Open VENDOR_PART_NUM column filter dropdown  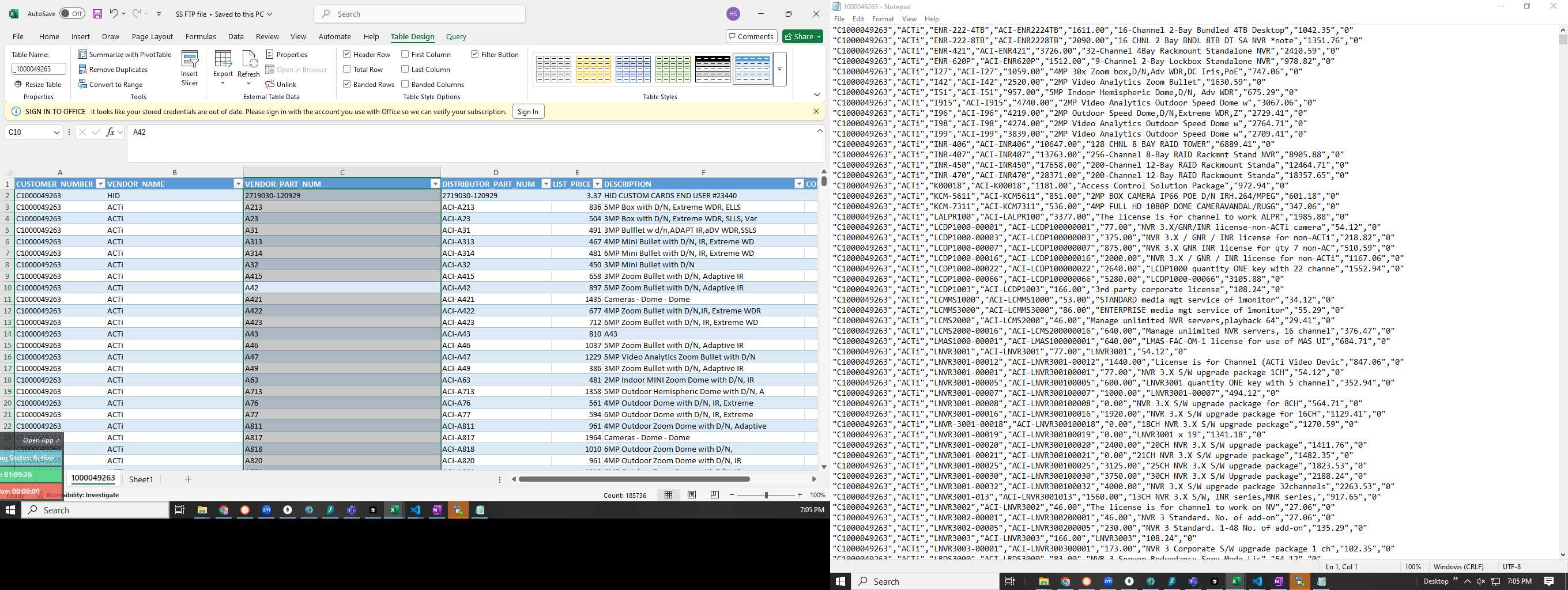point(435,184)
